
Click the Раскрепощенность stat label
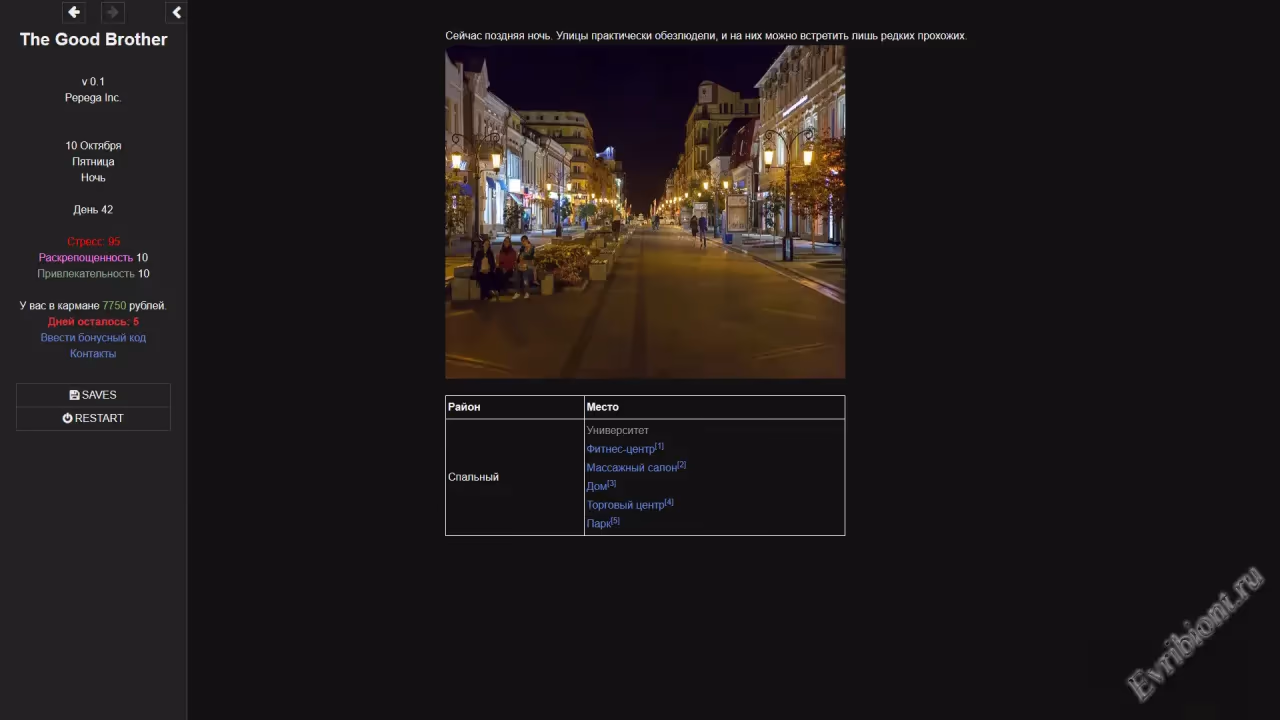pyautogui.click(x=86, y=258)
